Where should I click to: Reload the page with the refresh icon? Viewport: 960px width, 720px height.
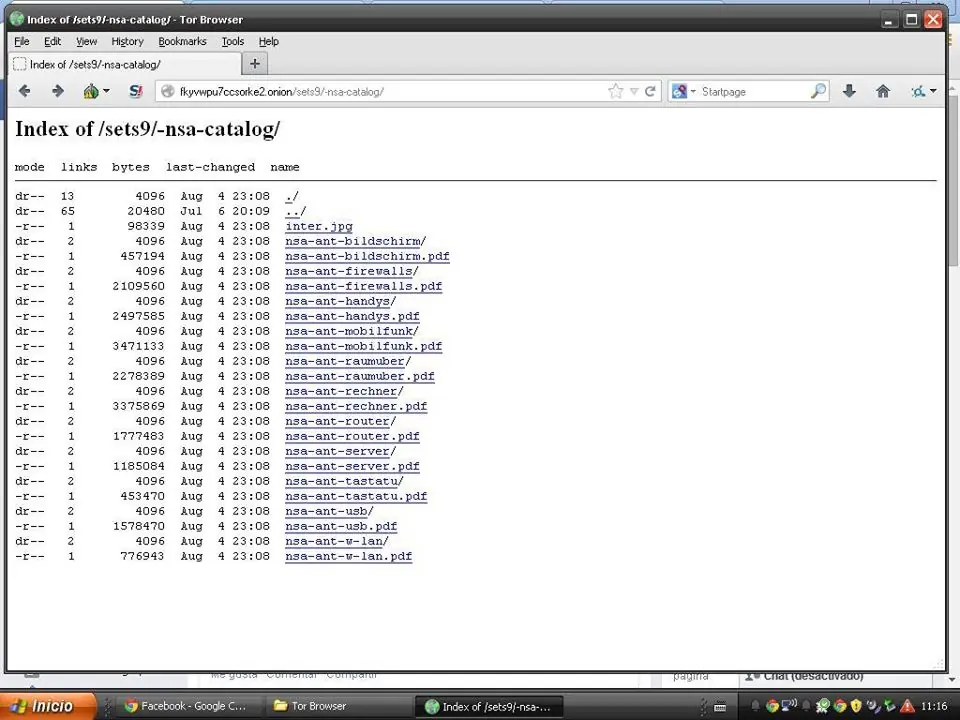click(650, 91)
